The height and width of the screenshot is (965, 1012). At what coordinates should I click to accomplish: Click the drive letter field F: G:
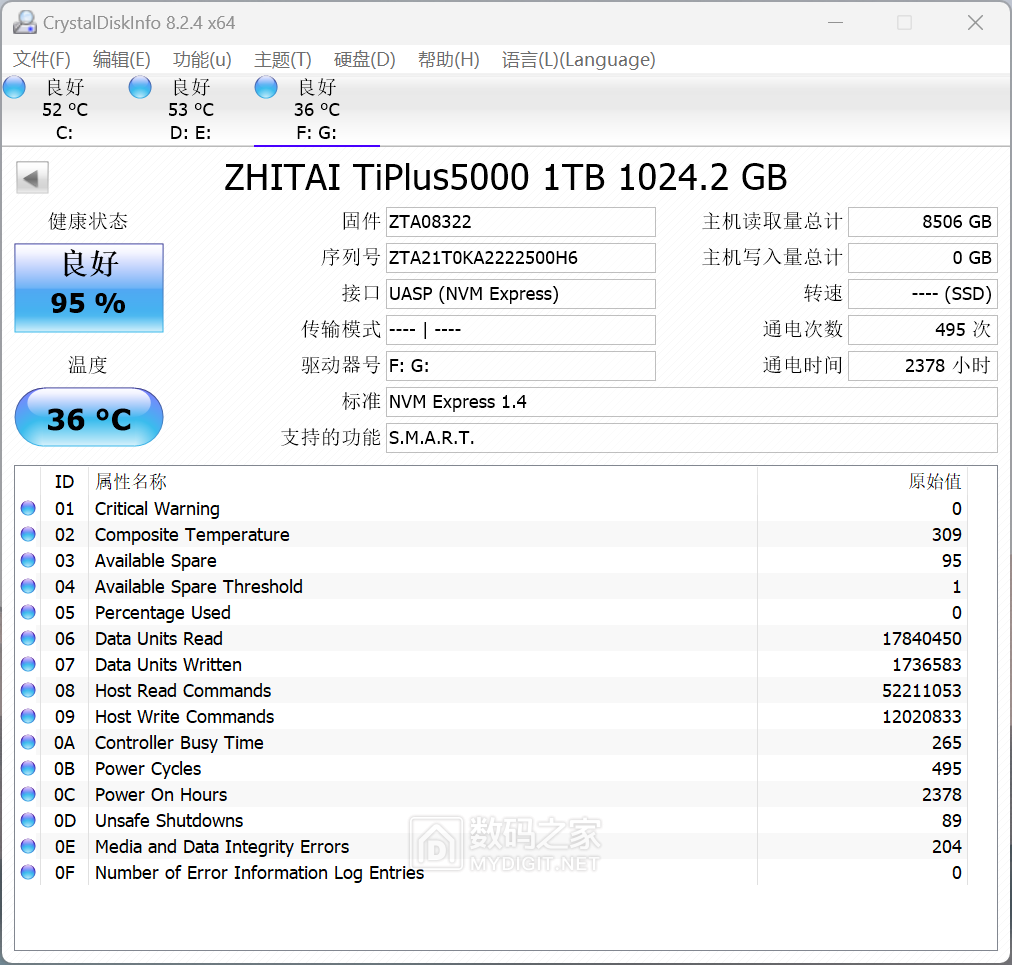click(x=521, y=366)
